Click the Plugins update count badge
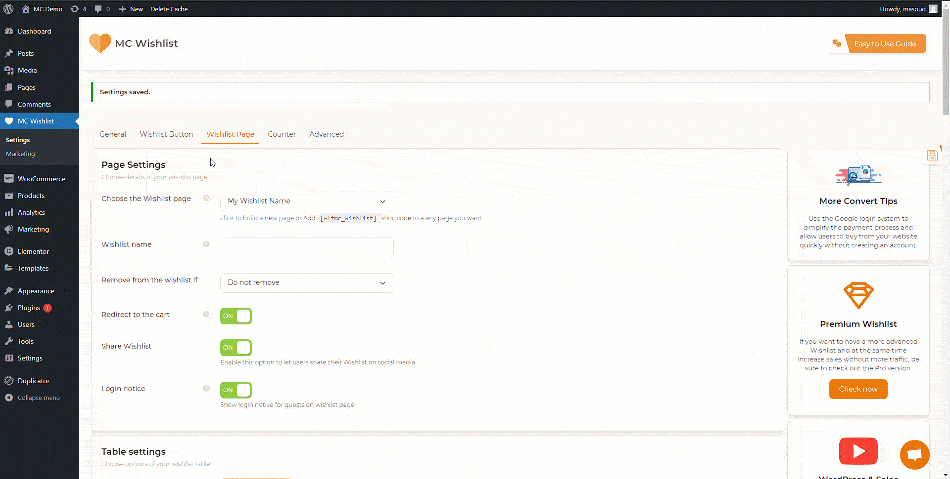Viewport: 950px width, 479px height. (47, 308)
